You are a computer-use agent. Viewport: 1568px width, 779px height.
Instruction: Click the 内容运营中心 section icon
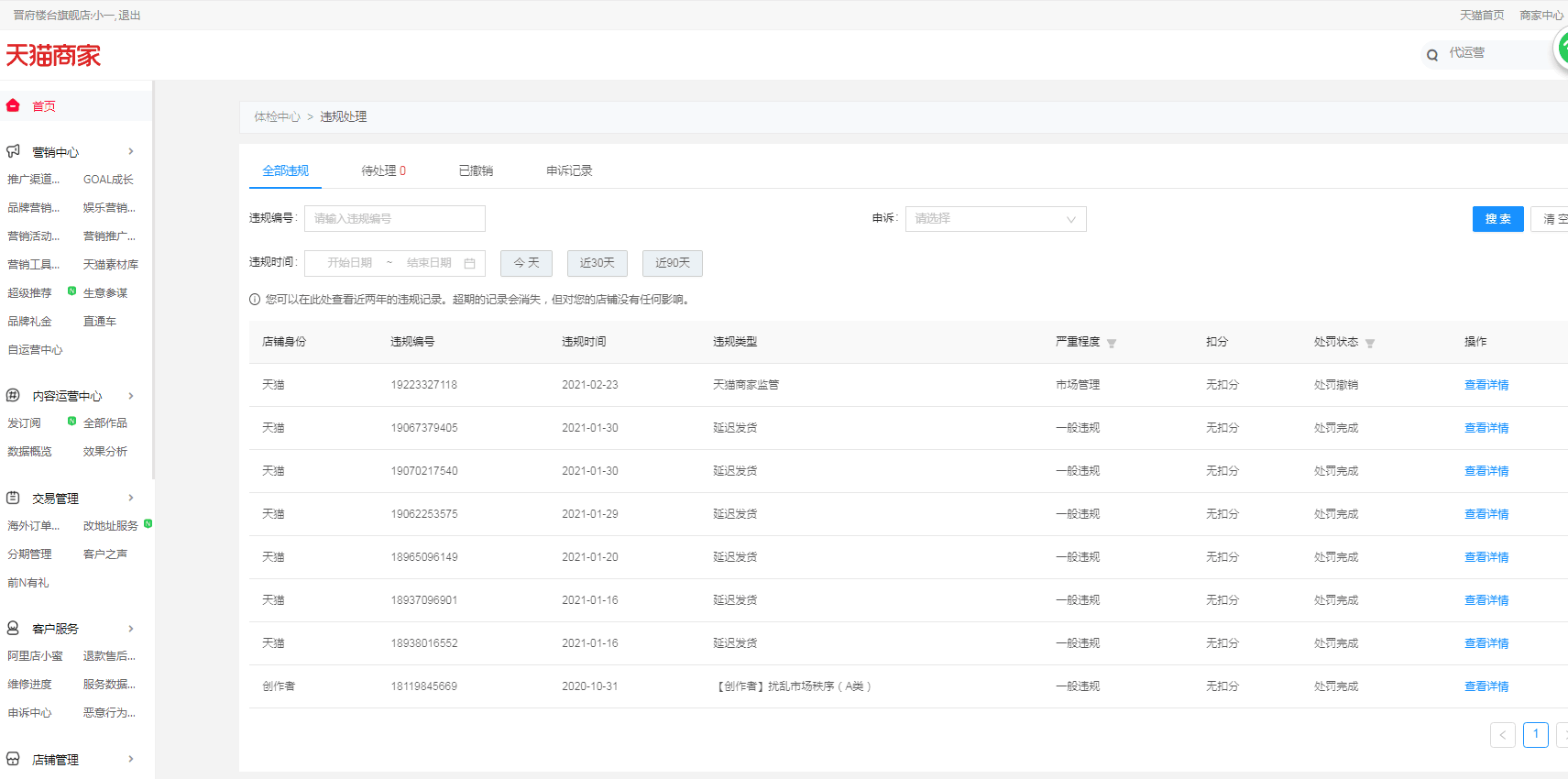tap(13, 396)
